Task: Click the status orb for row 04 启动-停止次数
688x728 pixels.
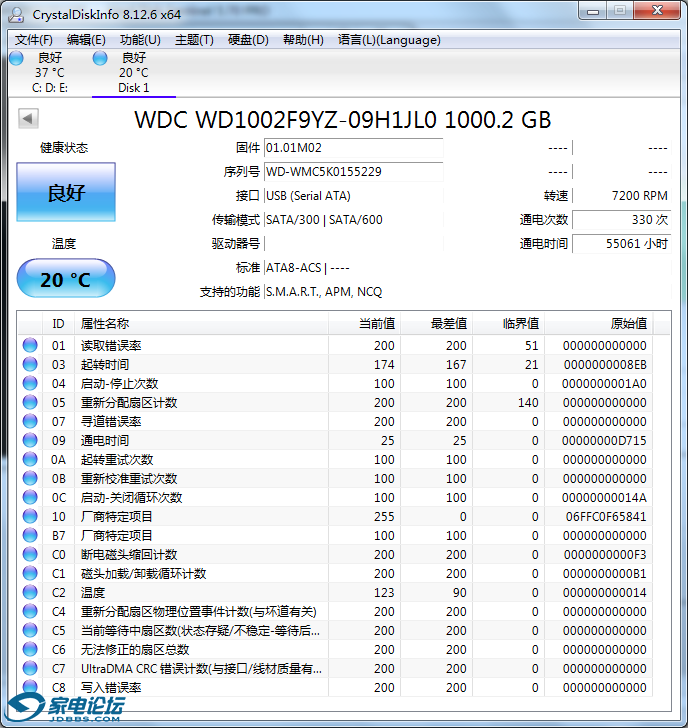Action: [30, 383]
